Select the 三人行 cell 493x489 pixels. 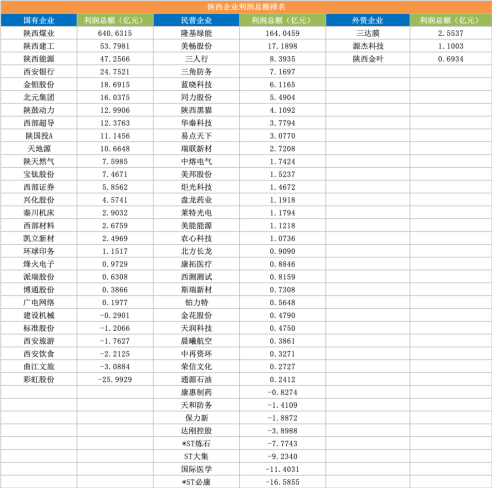(196, 59)
